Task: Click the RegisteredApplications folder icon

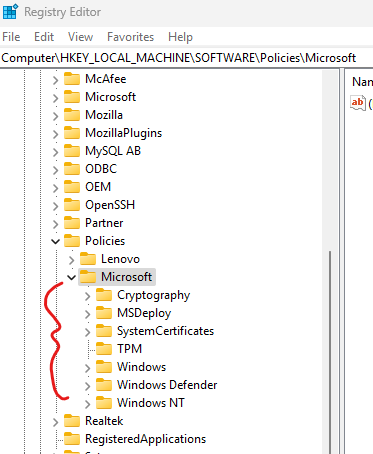Action: tap(72, 439)
